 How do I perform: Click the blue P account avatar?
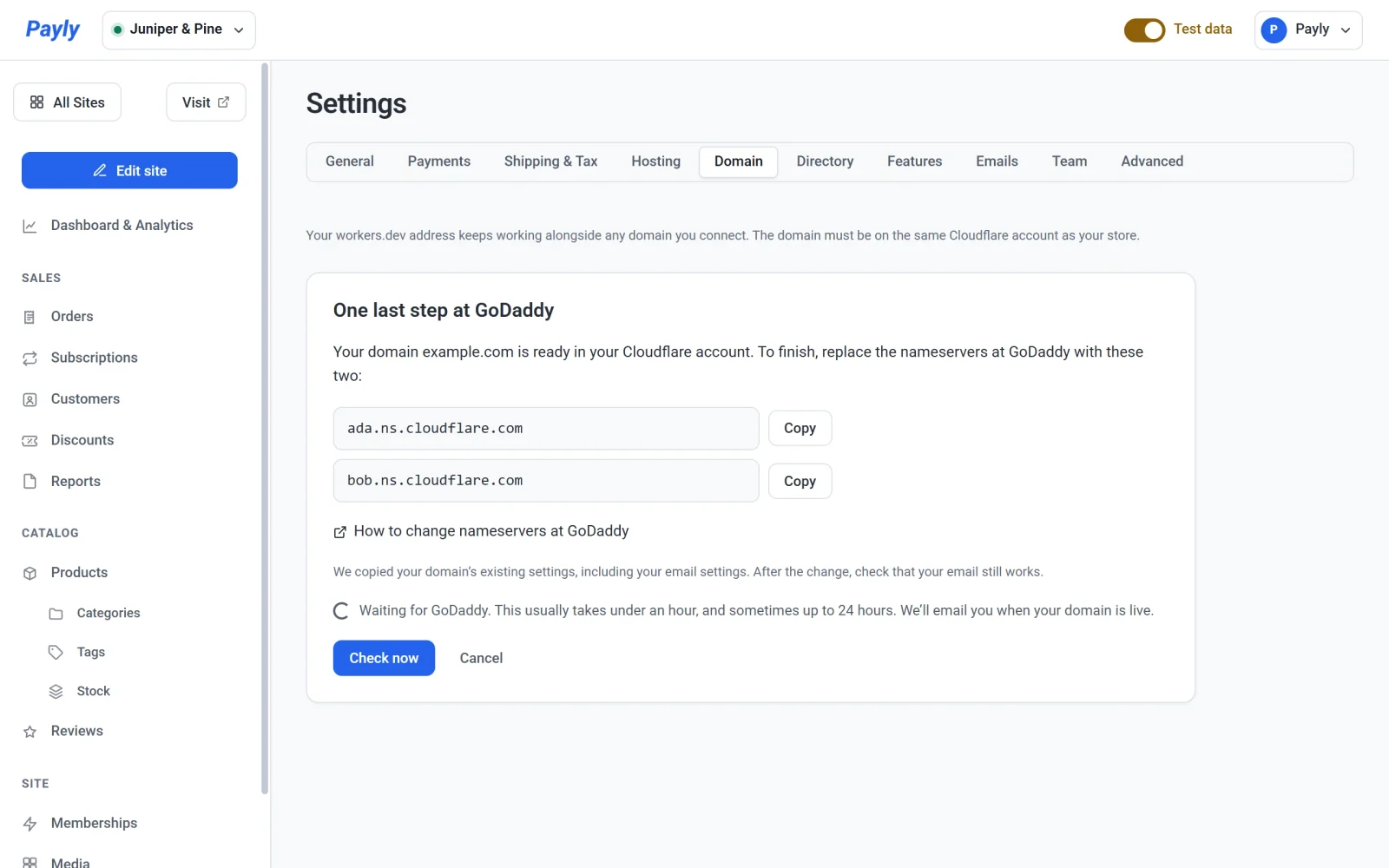click(1274, 30)
